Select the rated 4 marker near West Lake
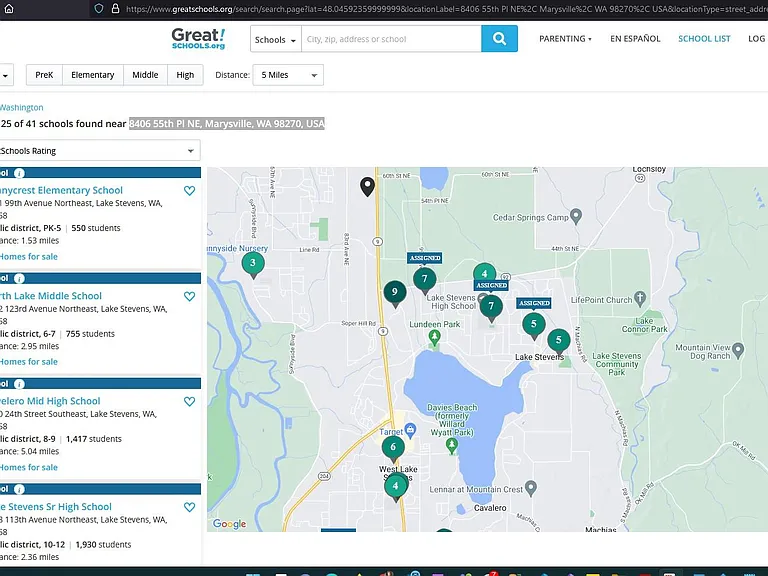Screen dimensions: 768x576 [x=396, y=488]
